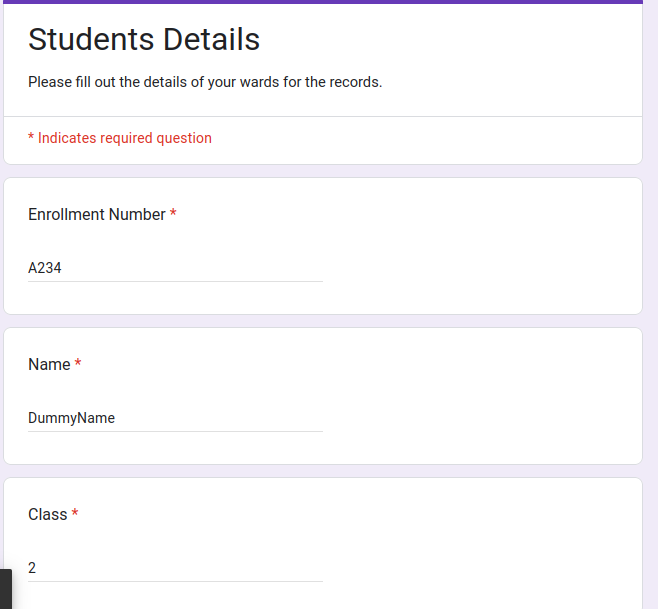Screen dimensions: 658x609
Task: Focus the Name field containing DummyName
Action: [175, 418]
